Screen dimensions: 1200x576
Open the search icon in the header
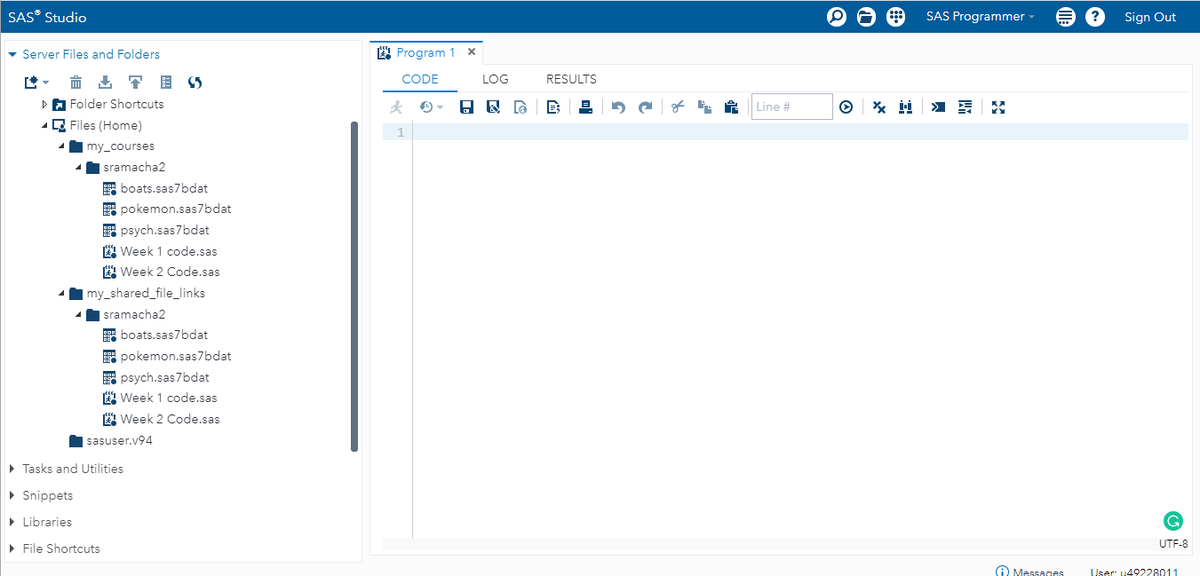click(x=837, y=17)
